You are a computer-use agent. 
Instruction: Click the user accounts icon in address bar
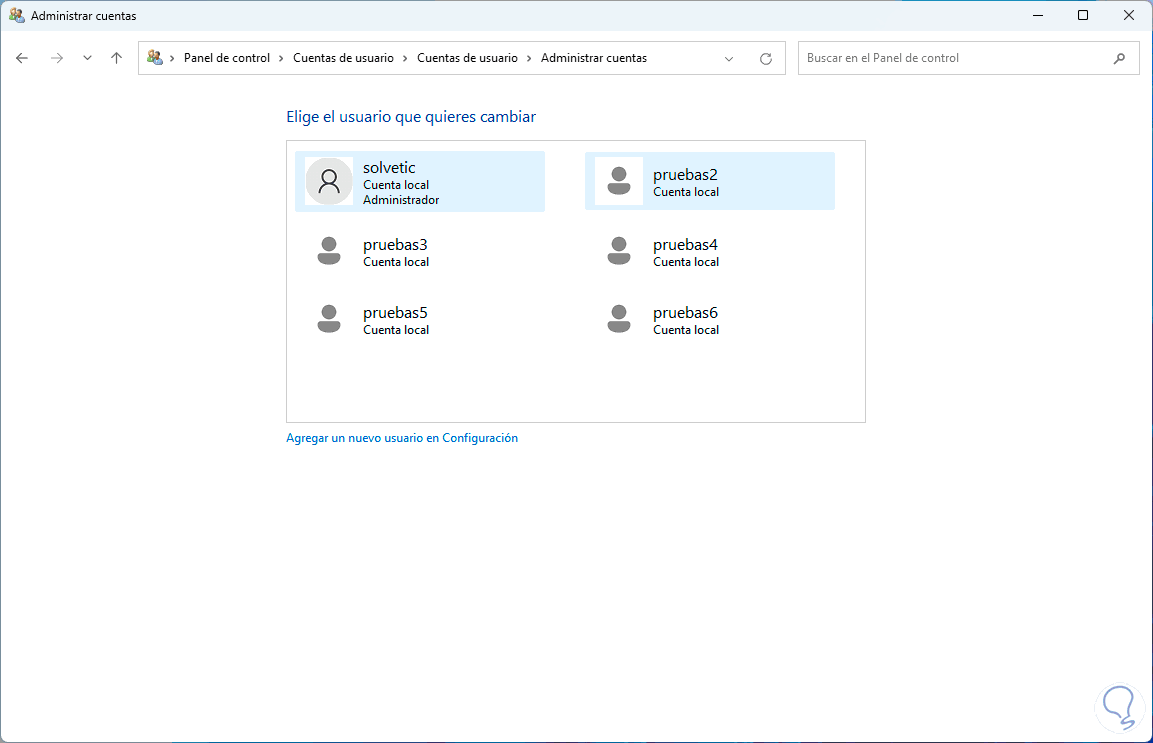pyautogui.click(x=155, y=58)
